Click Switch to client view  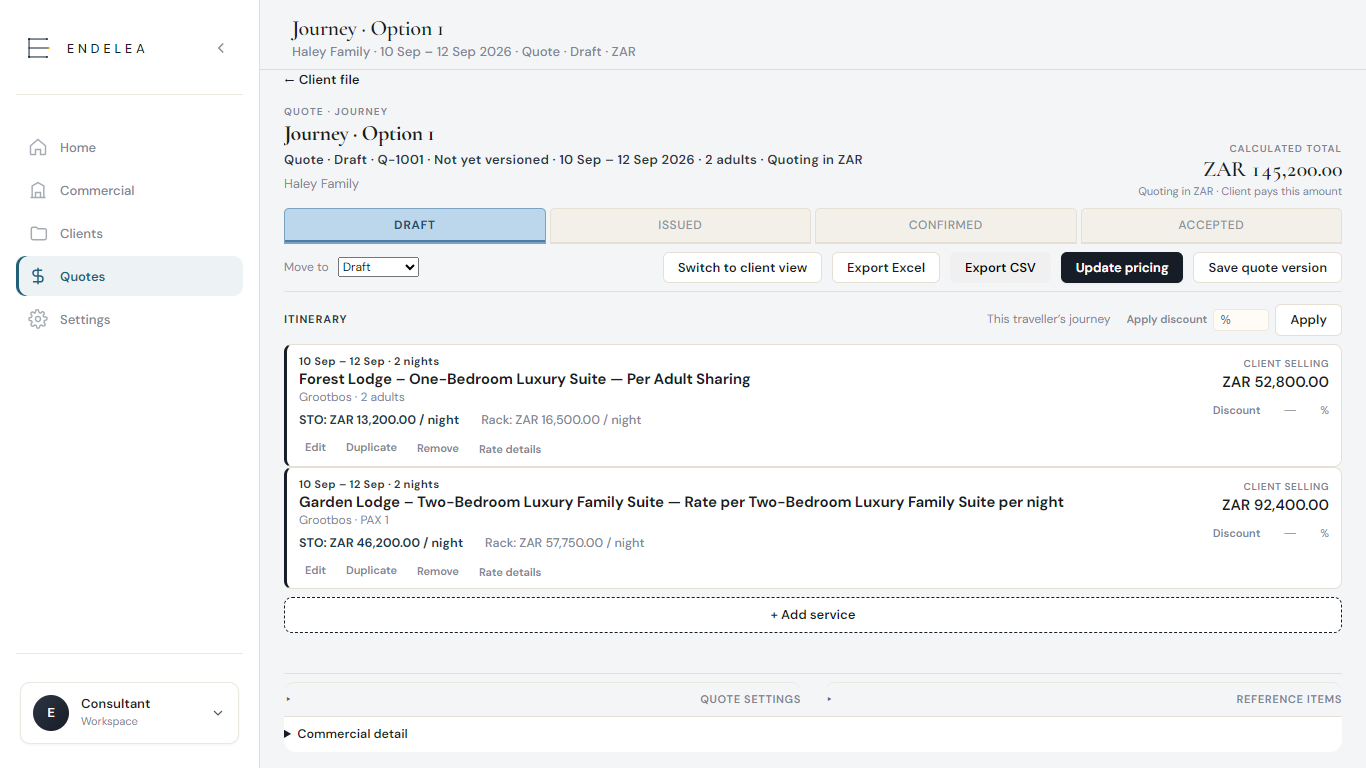(742, 267)
